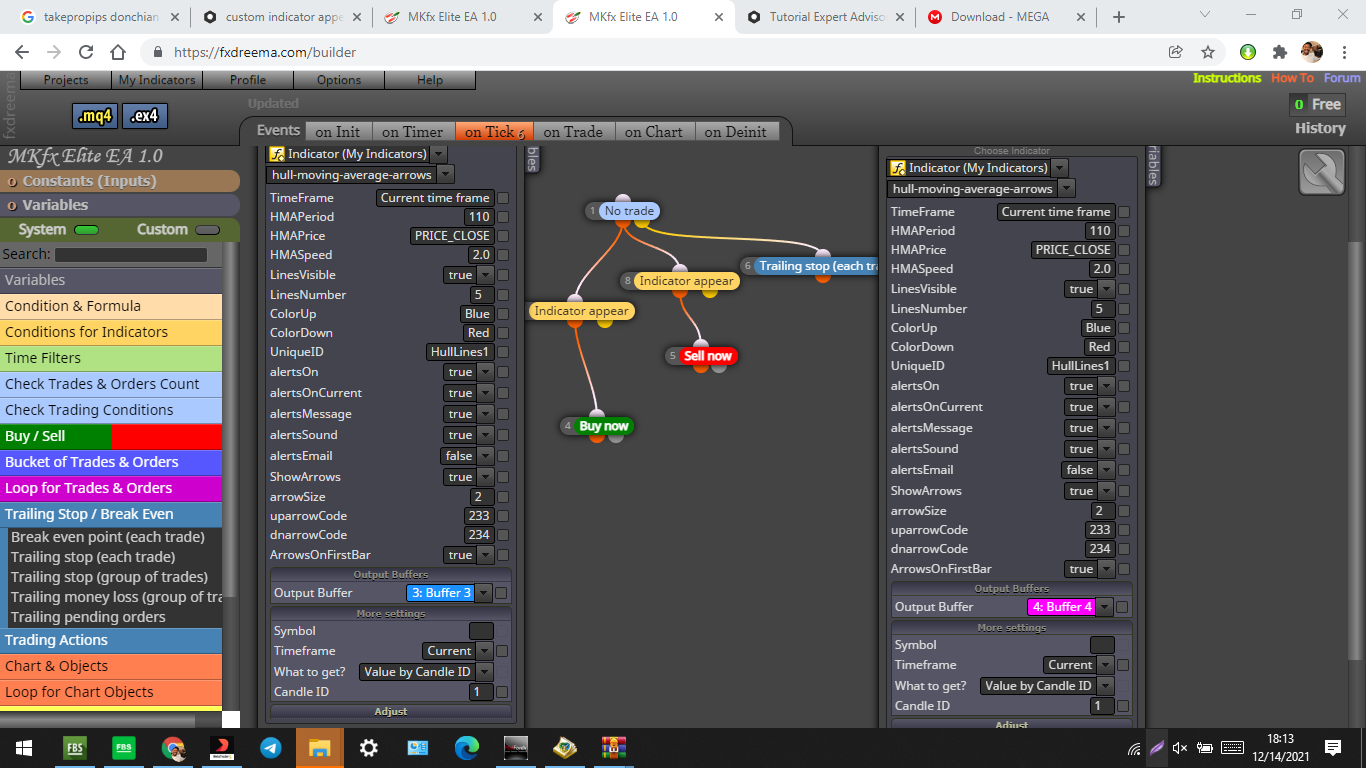Screen dimensions: 1366x768
Task: Toggle the Custom filter switch
Action: tap(207, 230)
